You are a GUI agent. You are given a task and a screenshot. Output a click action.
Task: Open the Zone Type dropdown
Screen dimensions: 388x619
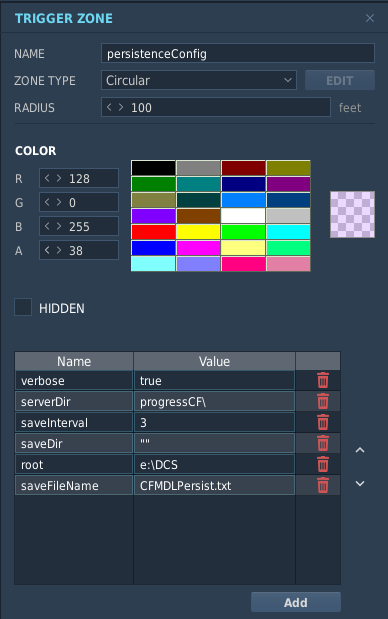coord(199,80)
